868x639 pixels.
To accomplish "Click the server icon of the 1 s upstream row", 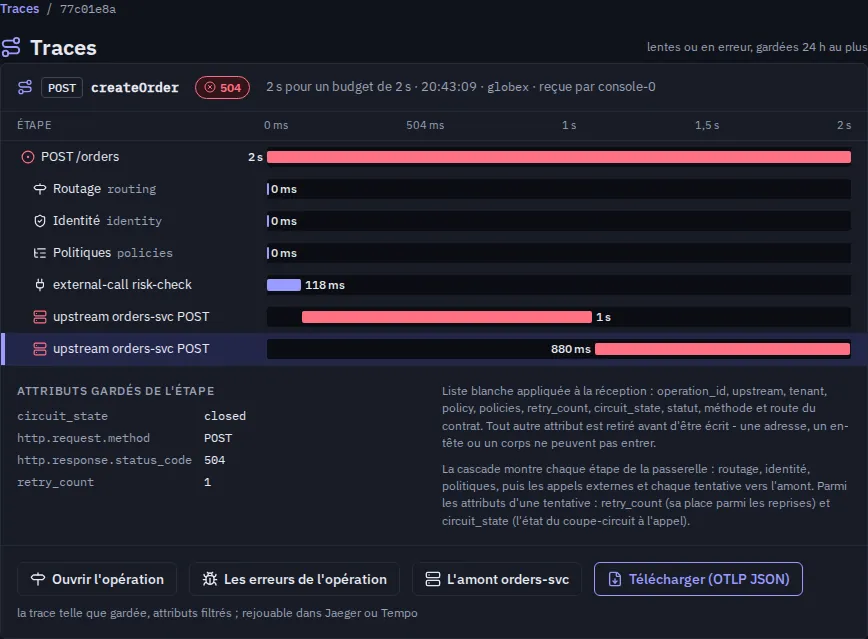I will pos(40,317).
